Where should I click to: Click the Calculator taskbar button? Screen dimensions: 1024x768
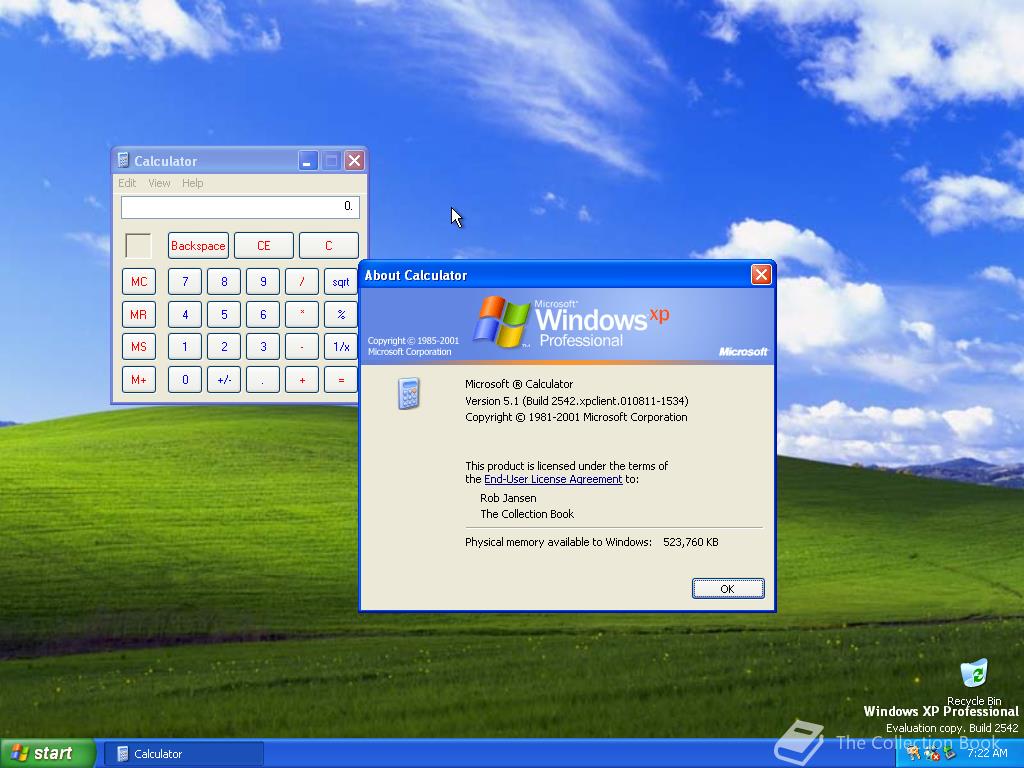pyautogui.click(x=184, y=754)
